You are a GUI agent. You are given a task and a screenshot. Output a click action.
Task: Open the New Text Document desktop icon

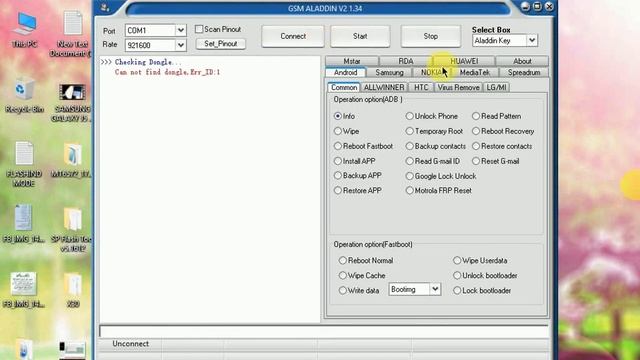[x=73, y=33]
